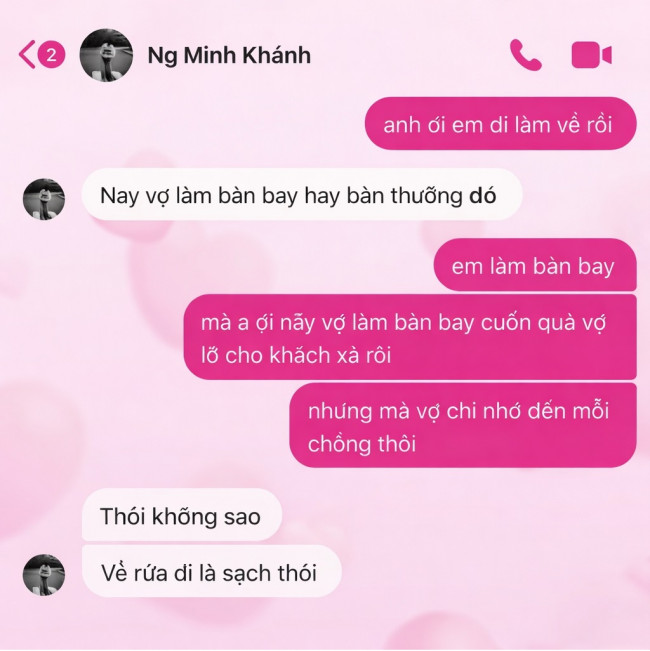This screenshot has width=650, height=651.
Task: Open the unread badge showing 2
Action: [51, 55]
